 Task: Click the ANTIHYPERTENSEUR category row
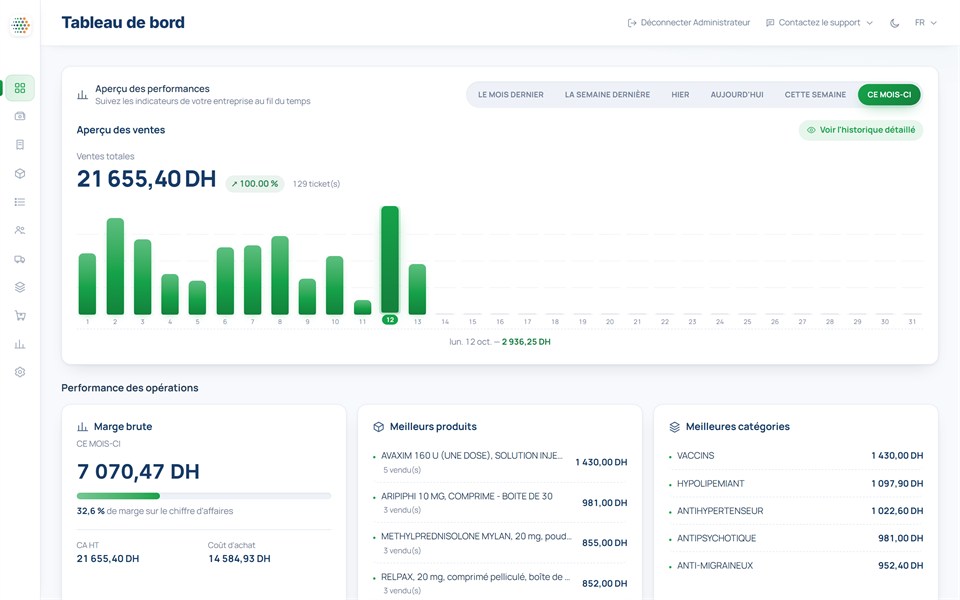click(x=796, y=511)
